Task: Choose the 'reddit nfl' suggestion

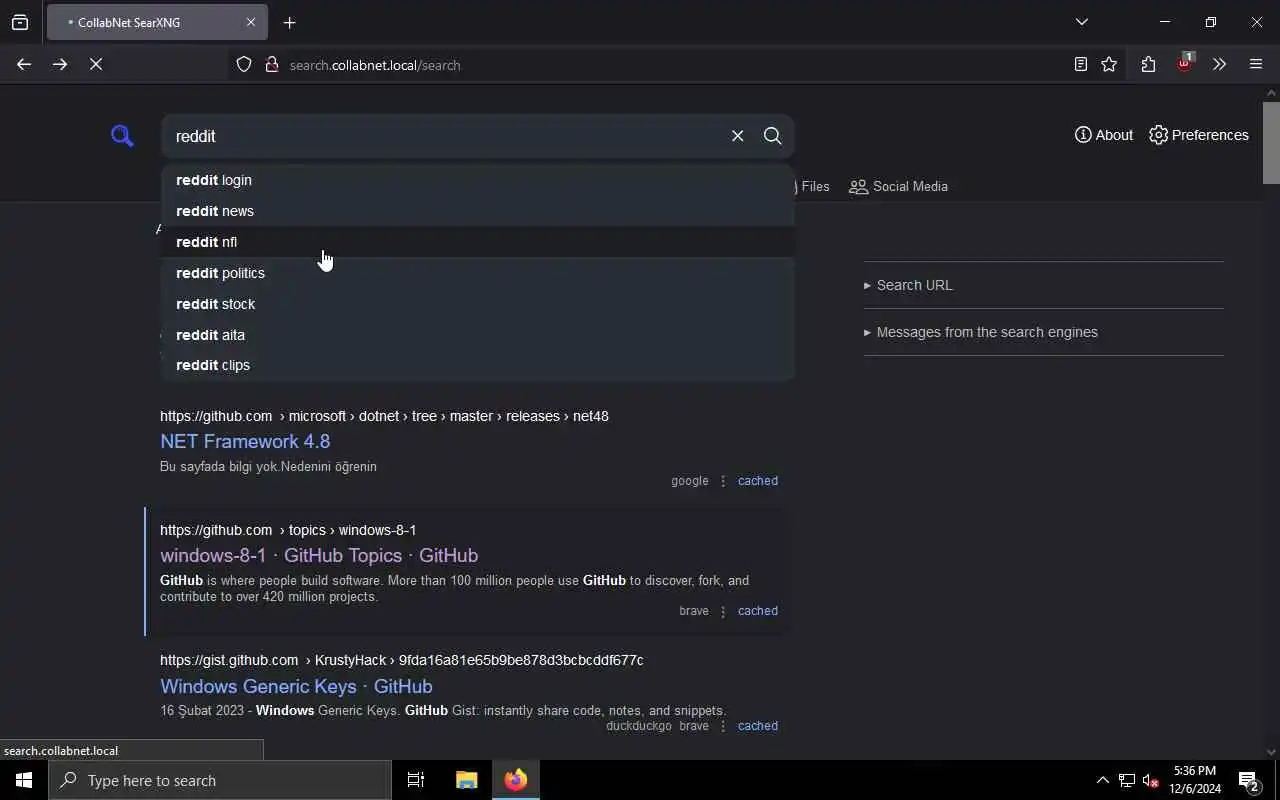Action: pyautogui.click(x=477, y=242)
